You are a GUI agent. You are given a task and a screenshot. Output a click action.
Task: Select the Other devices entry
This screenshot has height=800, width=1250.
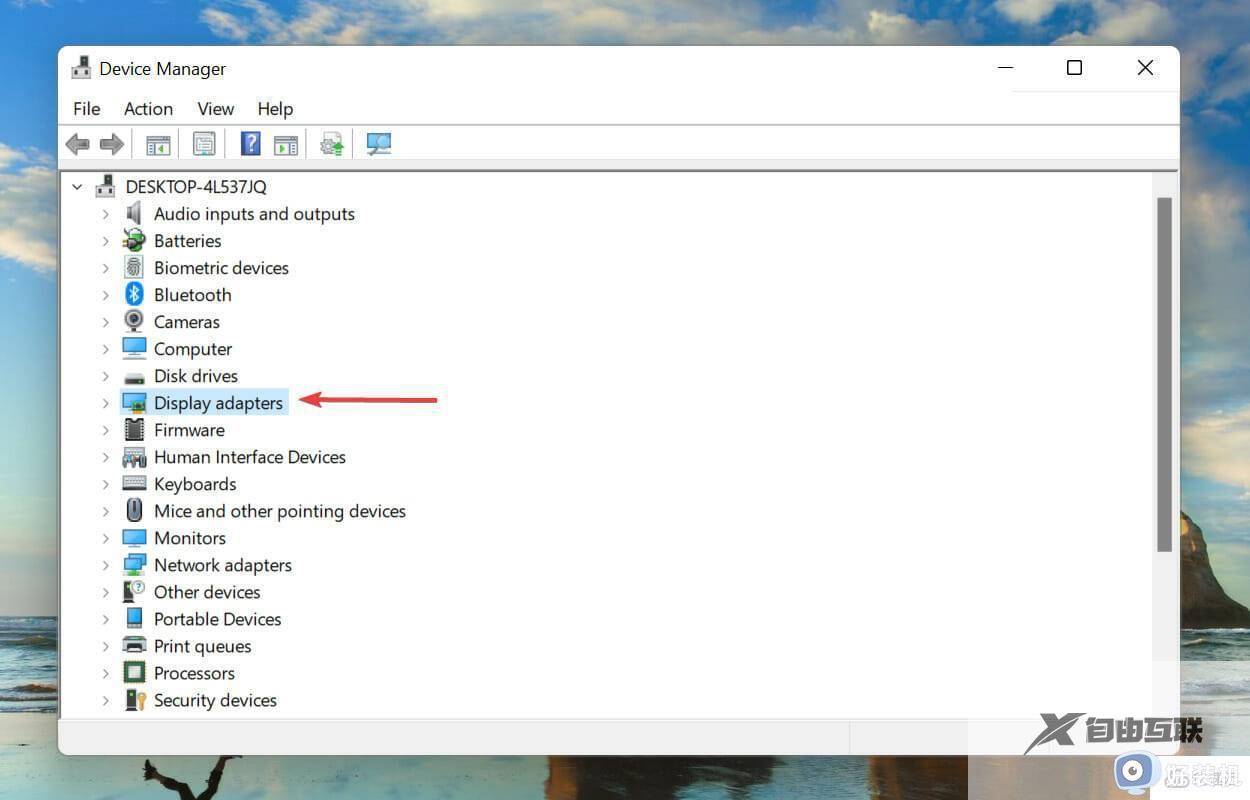point(207,591)
